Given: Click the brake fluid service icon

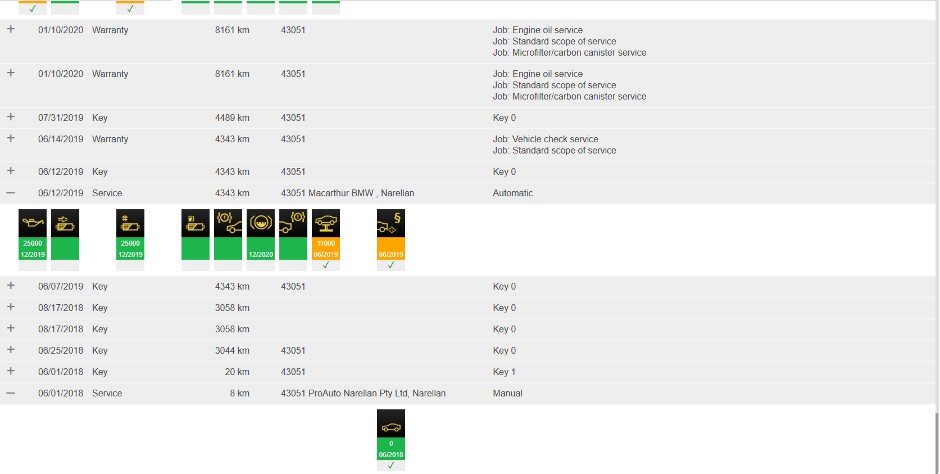Looking at the screenshot, I should point(261,223).
